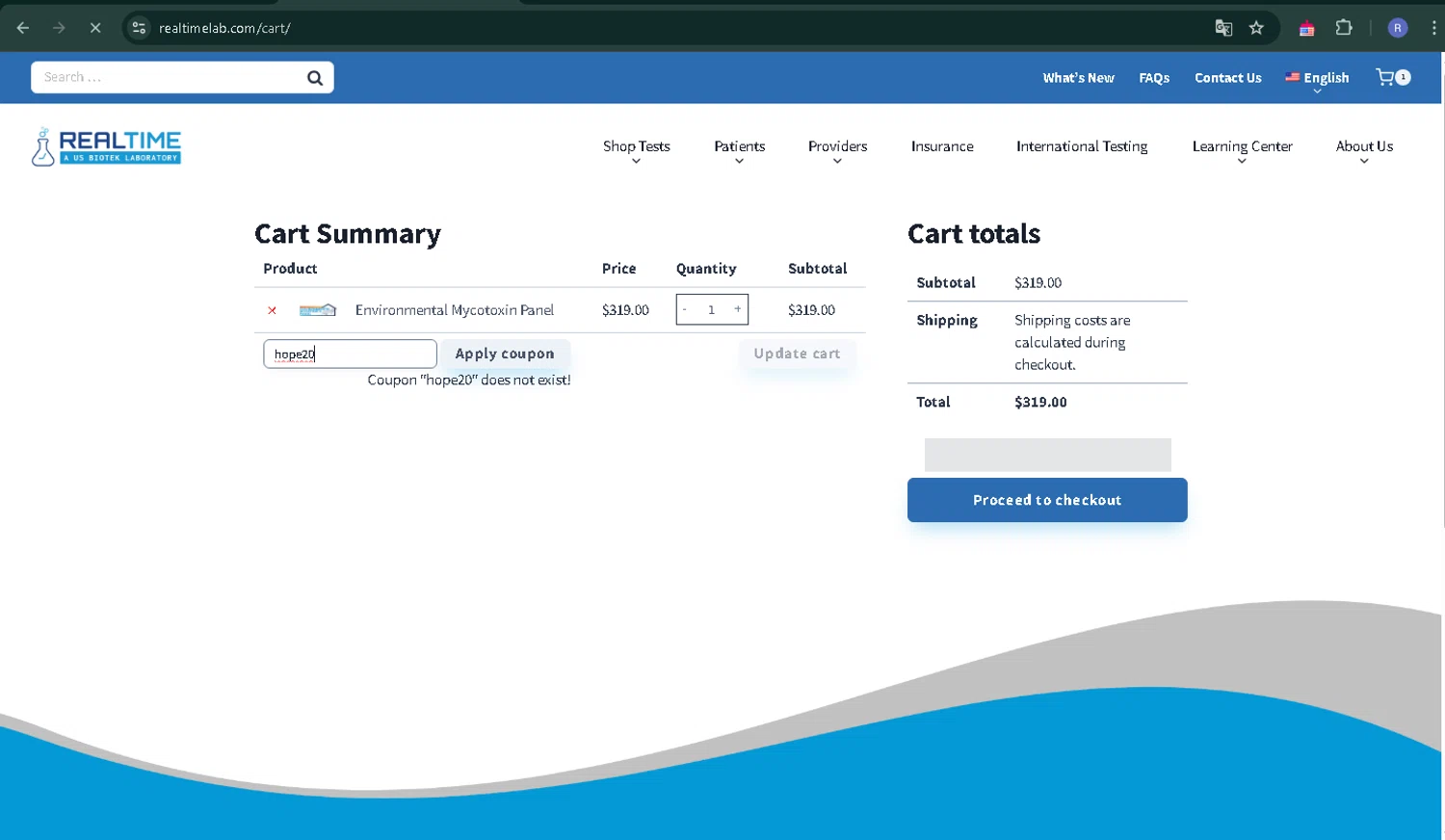Open the Environmental Mycotoxin Panel thumbnail

click(x=318, y=310)
